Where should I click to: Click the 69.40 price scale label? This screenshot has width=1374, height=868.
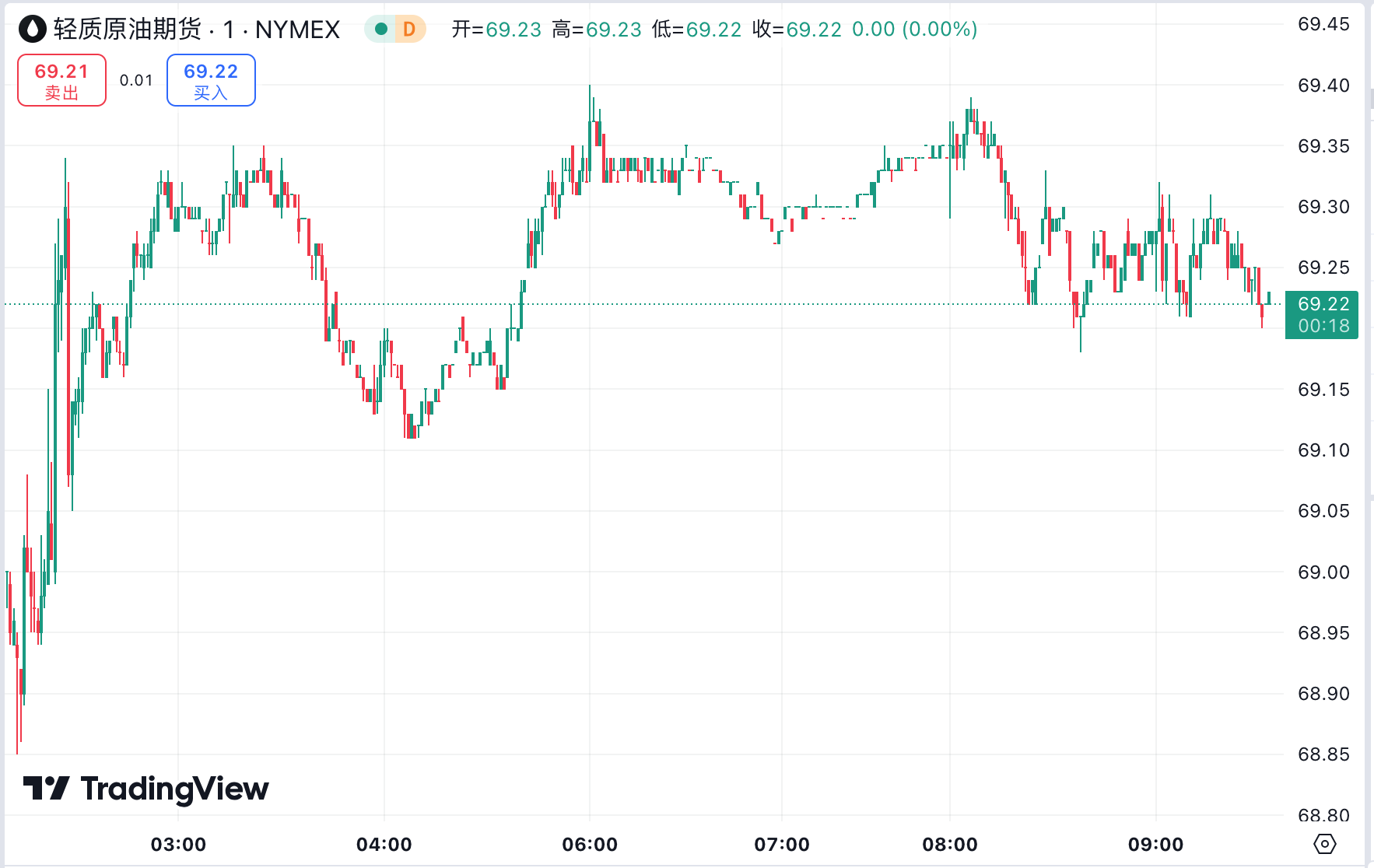pos(1323,86)
